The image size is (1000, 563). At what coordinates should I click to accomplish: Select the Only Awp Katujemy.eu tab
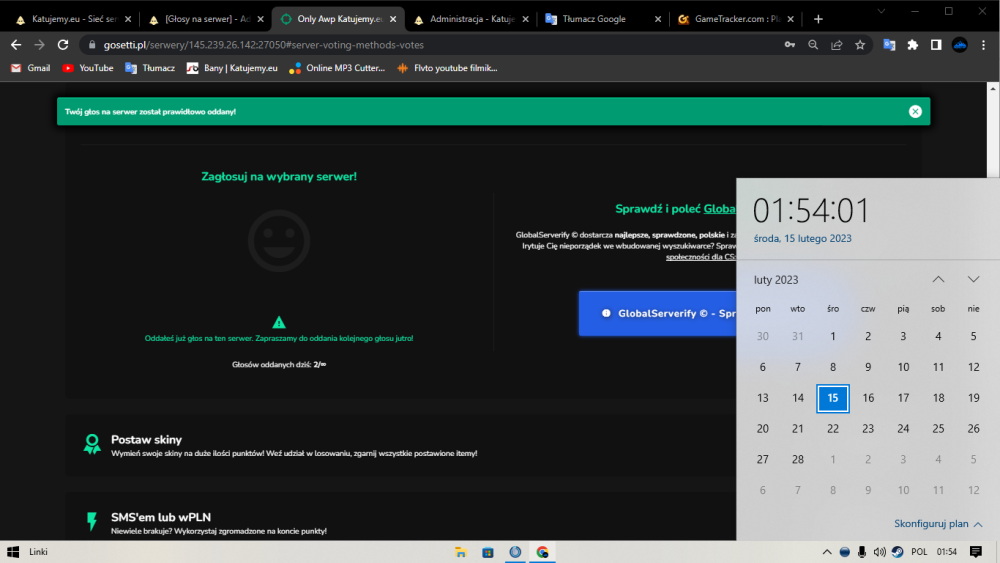click(339, 19)
